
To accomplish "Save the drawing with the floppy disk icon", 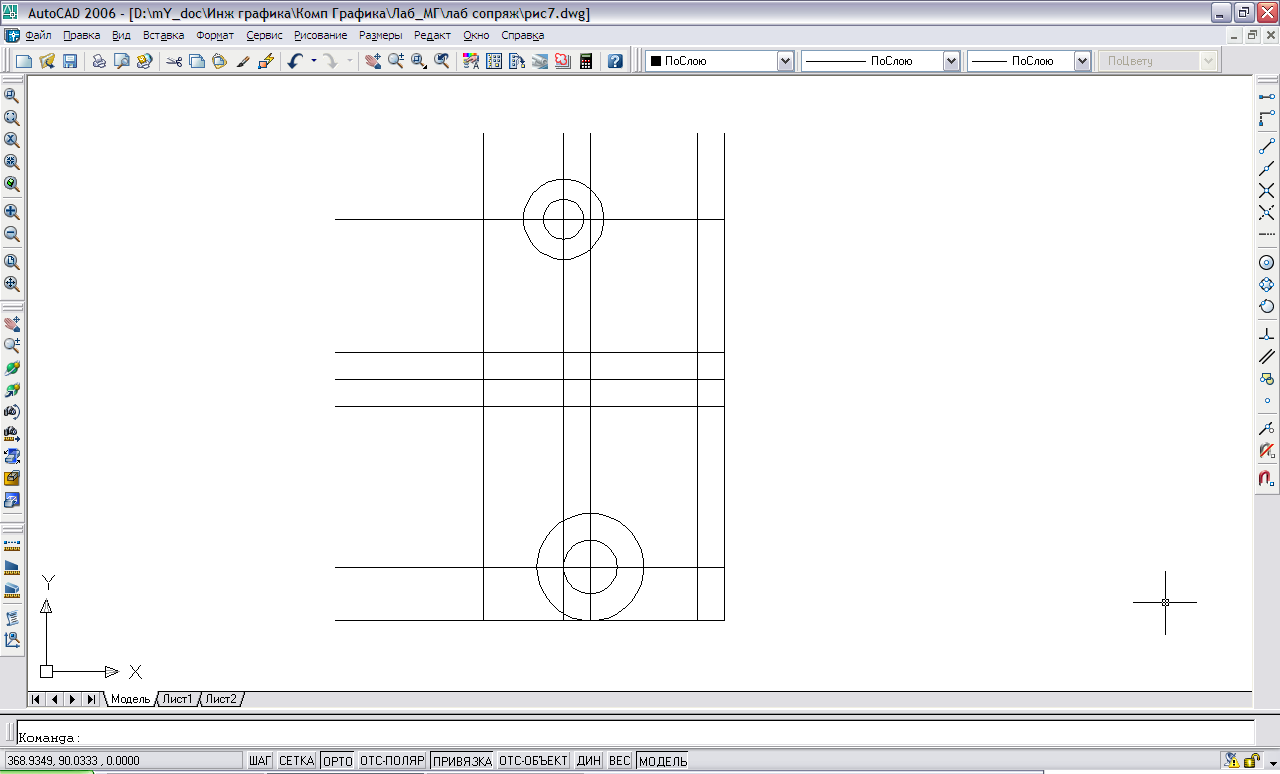I will coord(70,61).
